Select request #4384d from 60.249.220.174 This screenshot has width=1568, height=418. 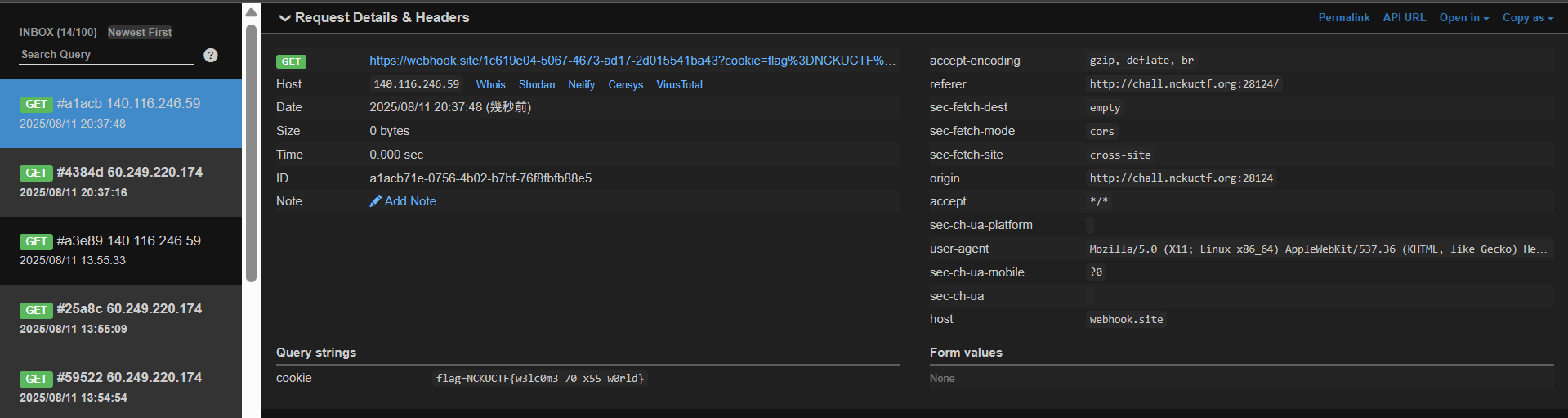tap(121, 182)
